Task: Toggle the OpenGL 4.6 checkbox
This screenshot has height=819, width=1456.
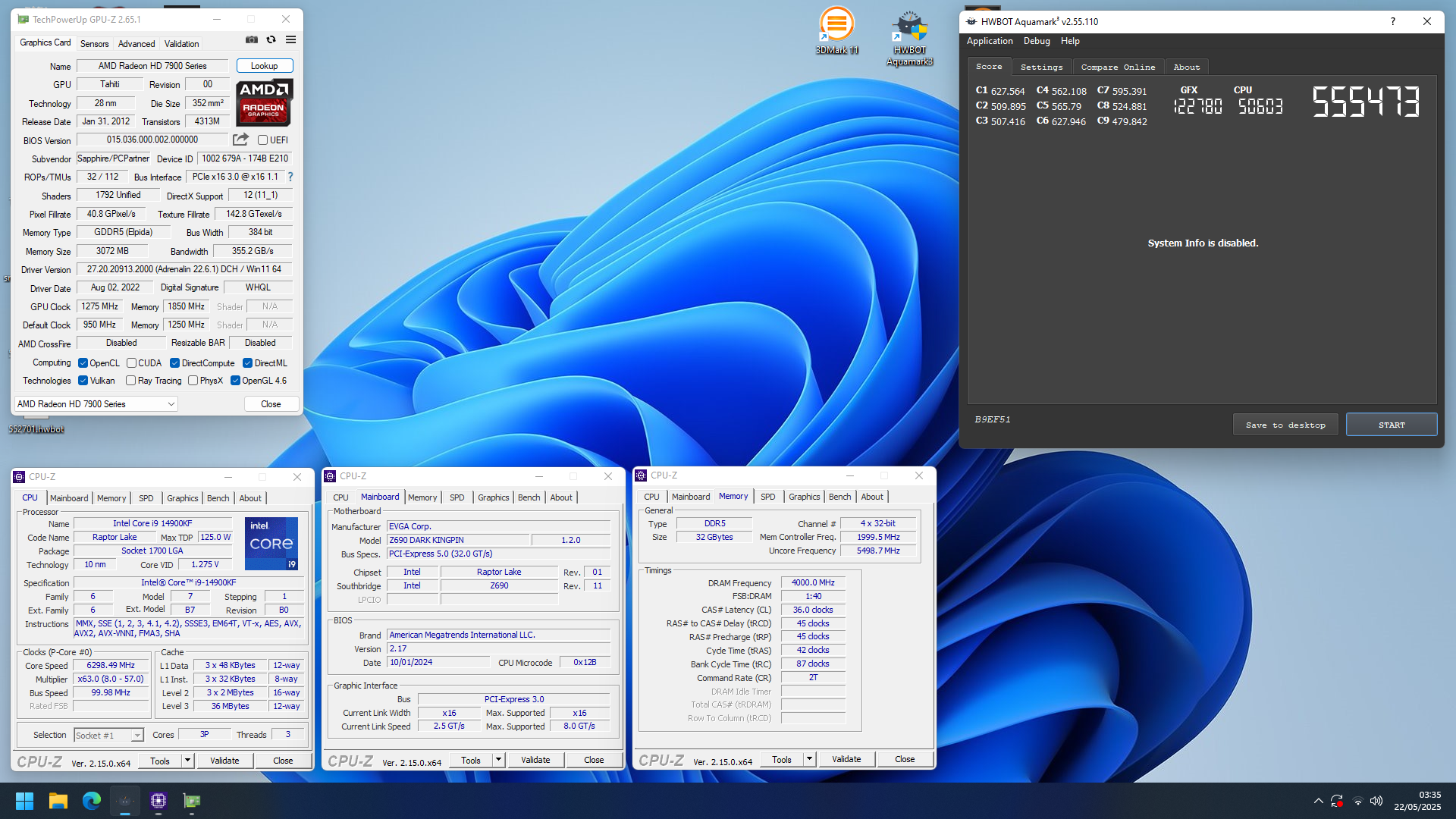Action: point(235,381)
